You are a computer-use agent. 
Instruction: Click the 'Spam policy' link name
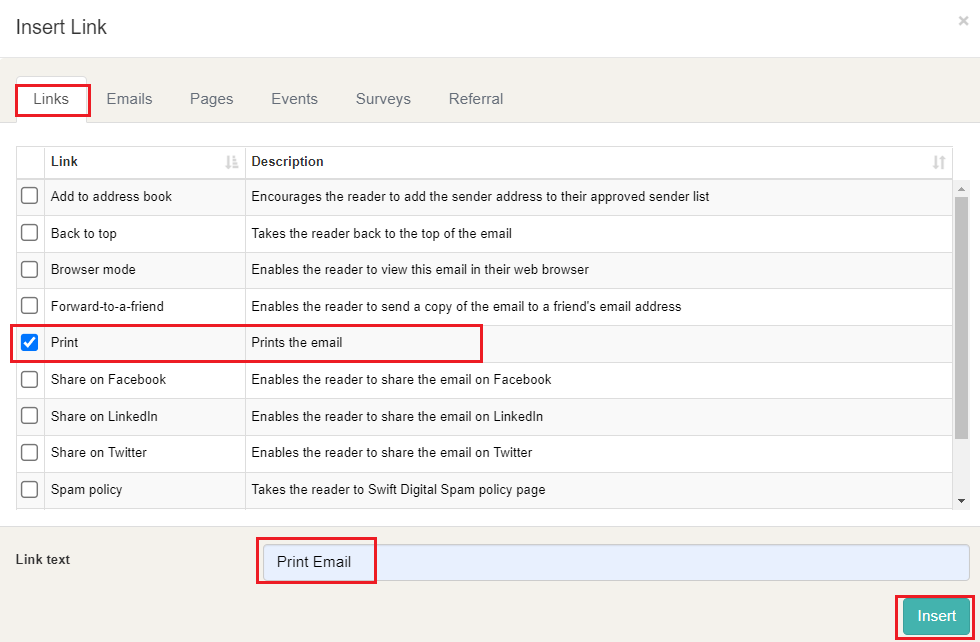(x=86, y=489)
